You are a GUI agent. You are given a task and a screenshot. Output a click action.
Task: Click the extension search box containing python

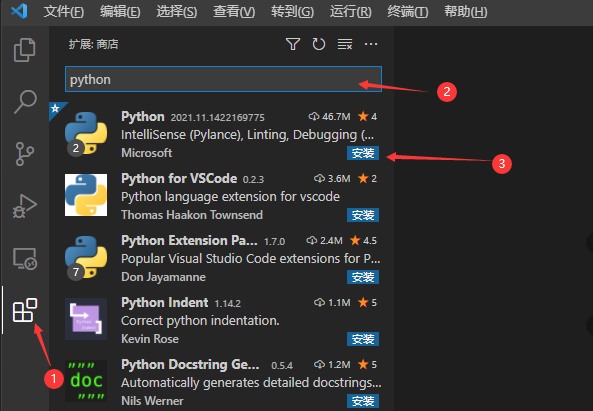[x=223, y=79]
